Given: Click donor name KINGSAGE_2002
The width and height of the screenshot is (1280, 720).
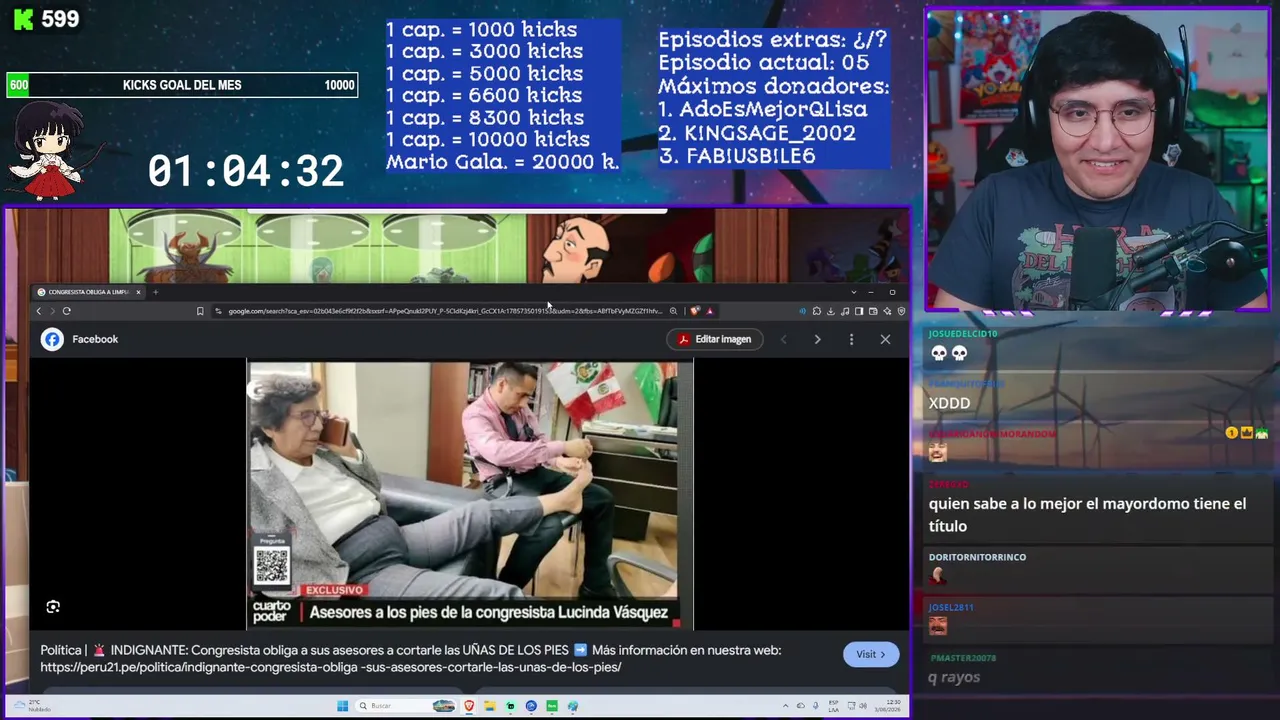Looking at the screenshot, I should tap(770, 133).
